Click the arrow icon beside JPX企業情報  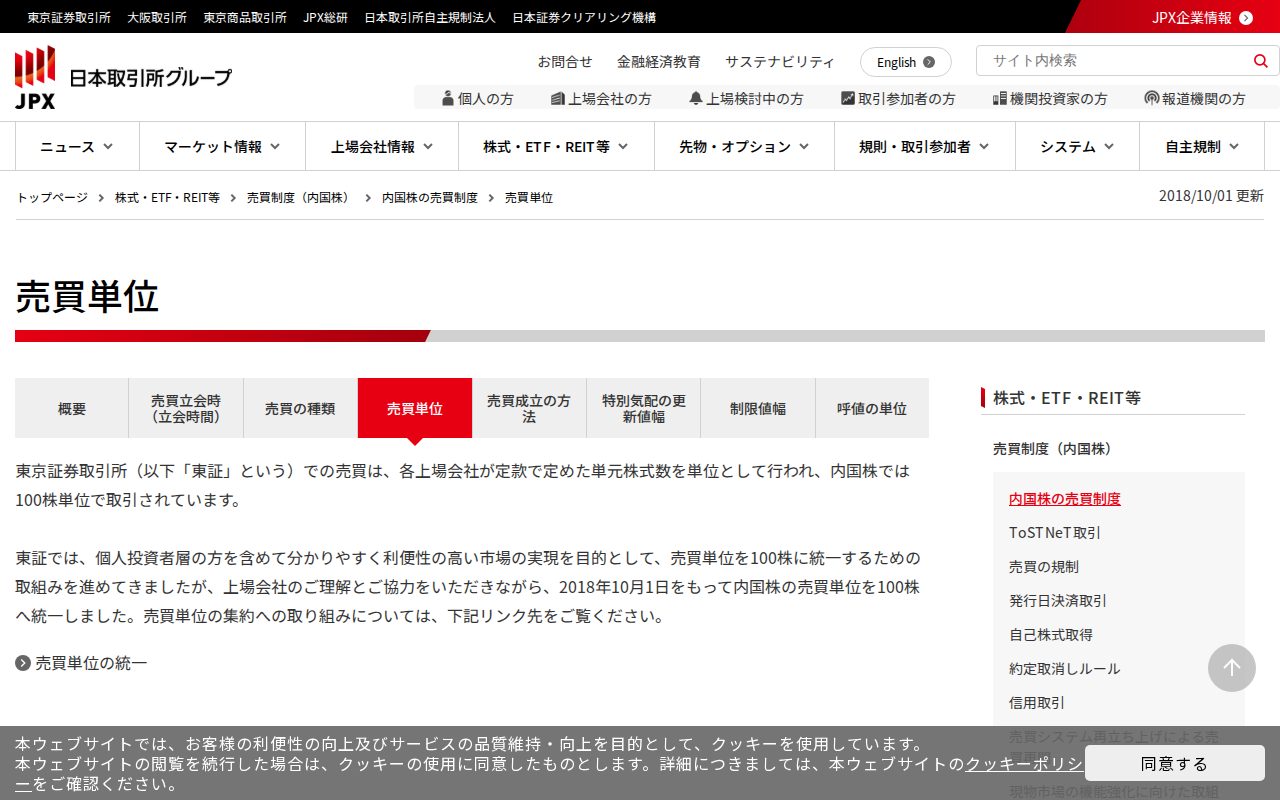(x=1246, y=17)
